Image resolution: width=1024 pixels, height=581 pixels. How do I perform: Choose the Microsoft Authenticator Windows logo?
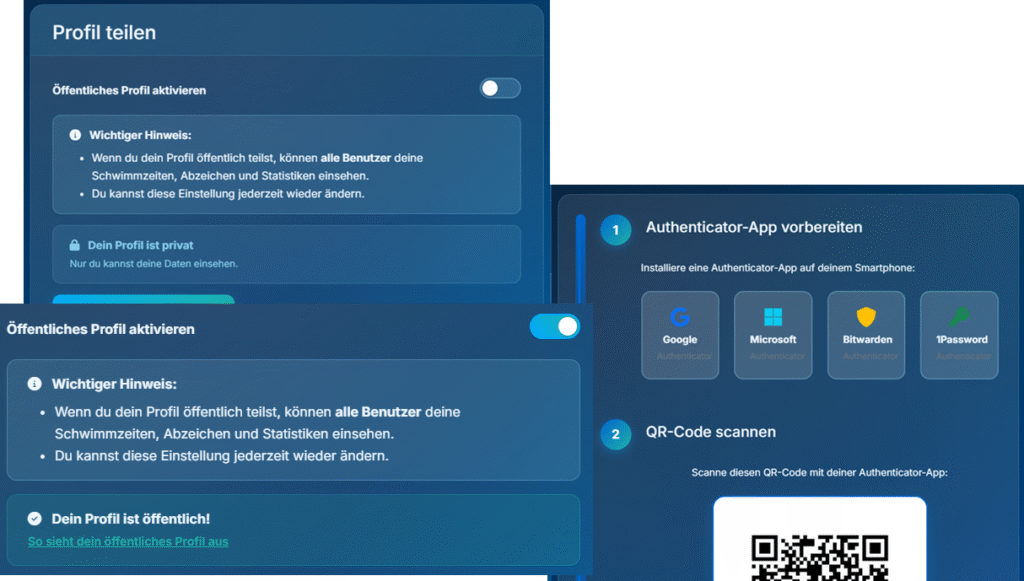pyautogui.click(x=773, y=317)
